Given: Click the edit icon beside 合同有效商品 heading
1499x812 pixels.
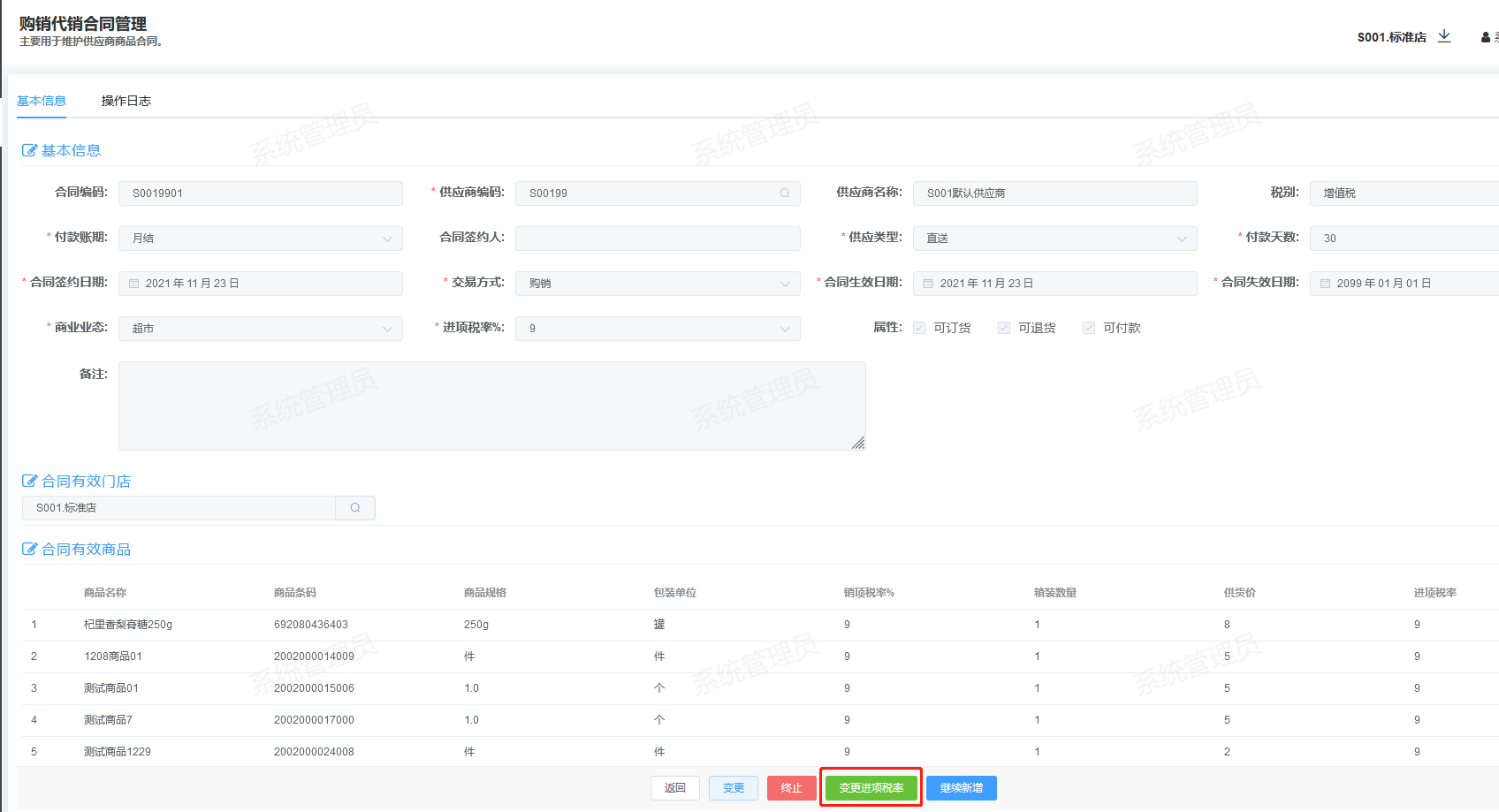Looking at the screenshot, I should pyautogui.click(x=29, y=550).
